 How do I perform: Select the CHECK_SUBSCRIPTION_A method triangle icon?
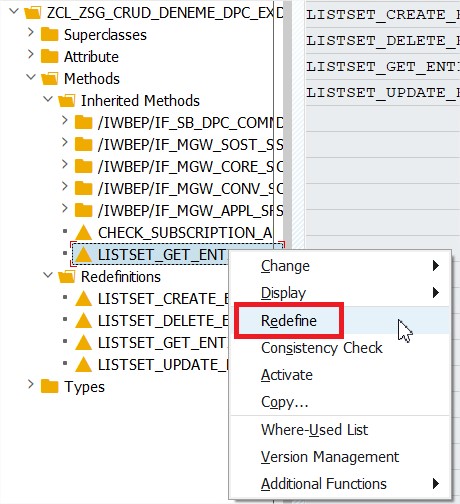83,233
